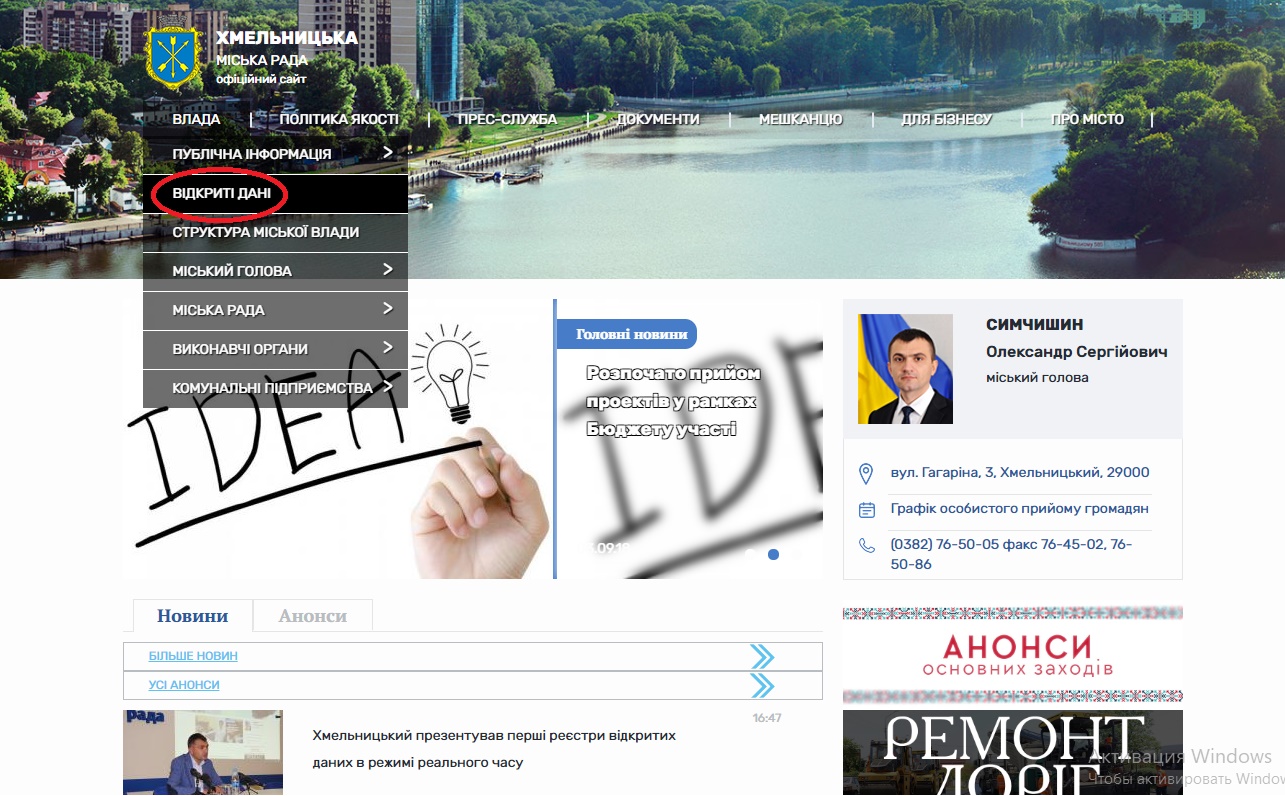Open the ВЛАДА top menu

tap(196, 119)
